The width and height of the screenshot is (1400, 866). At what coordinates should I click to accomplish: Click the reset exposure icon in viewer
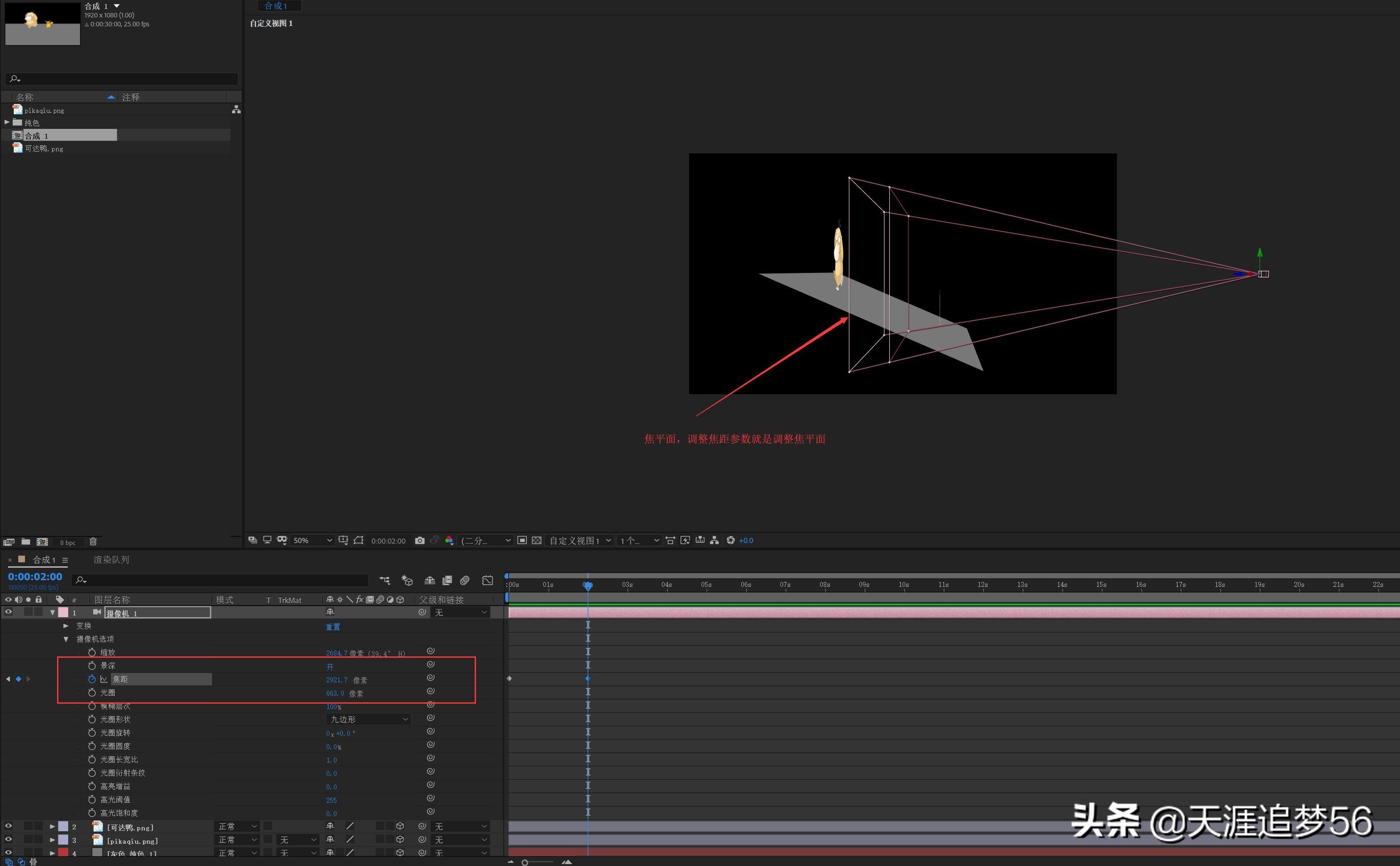[731, 540]
